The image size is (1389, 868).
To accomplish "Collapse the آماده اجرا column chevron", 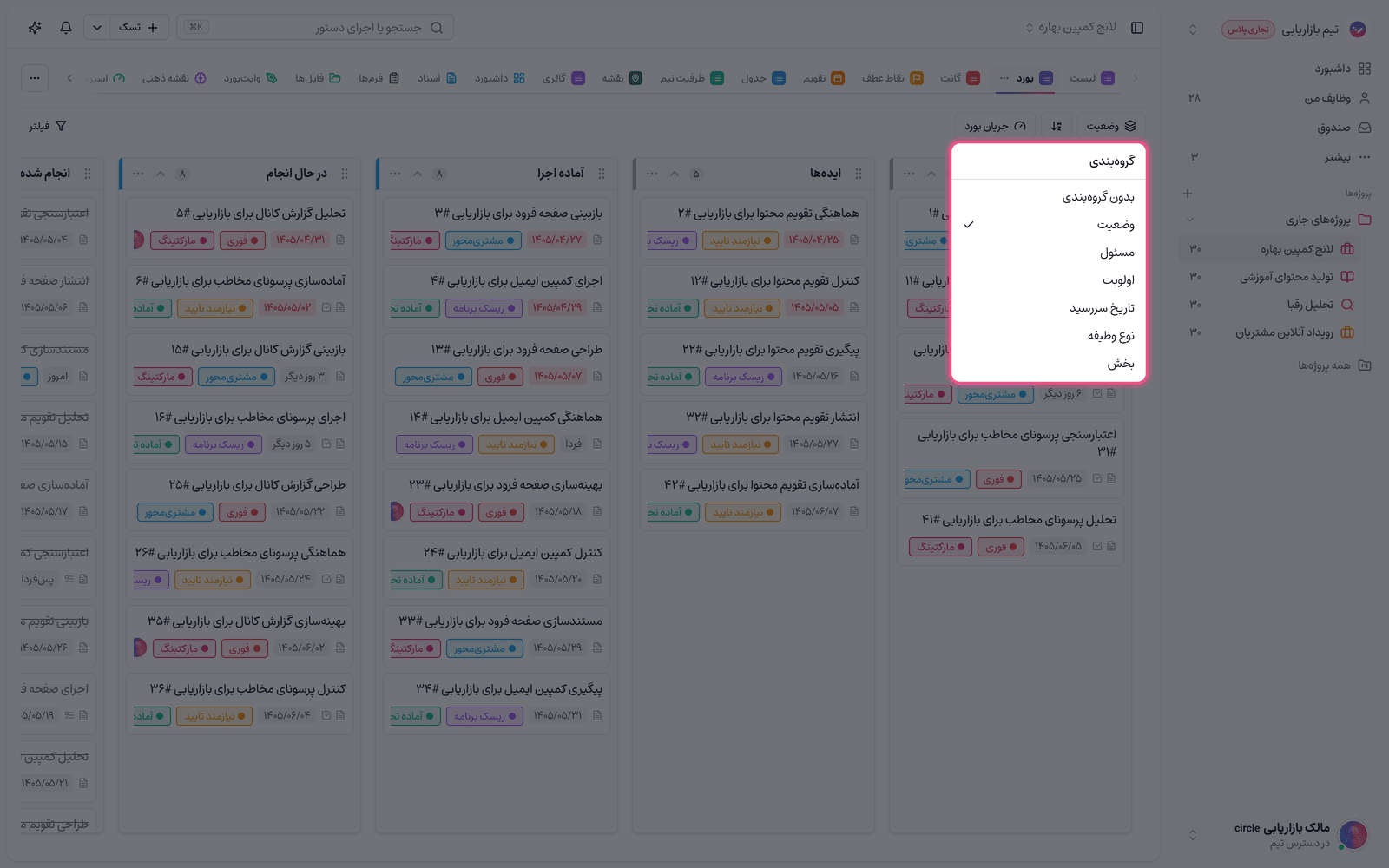I will tap(418, 174).
